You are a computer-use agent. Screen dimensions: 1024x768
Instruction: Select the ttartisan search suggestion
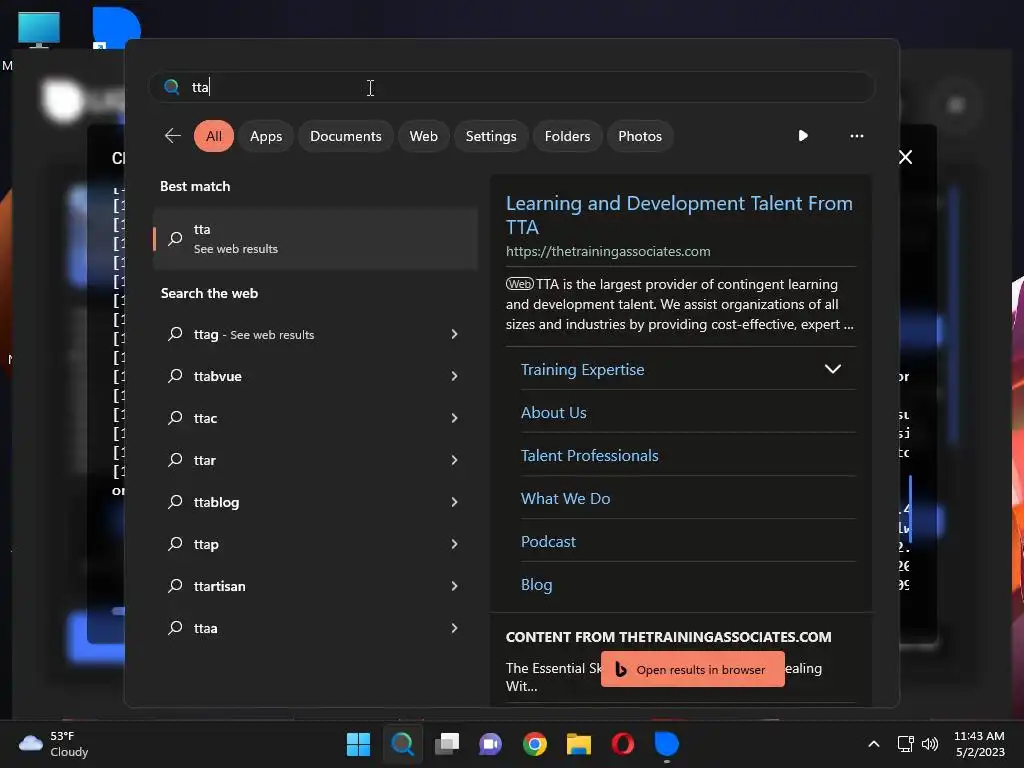coord(315,586)
